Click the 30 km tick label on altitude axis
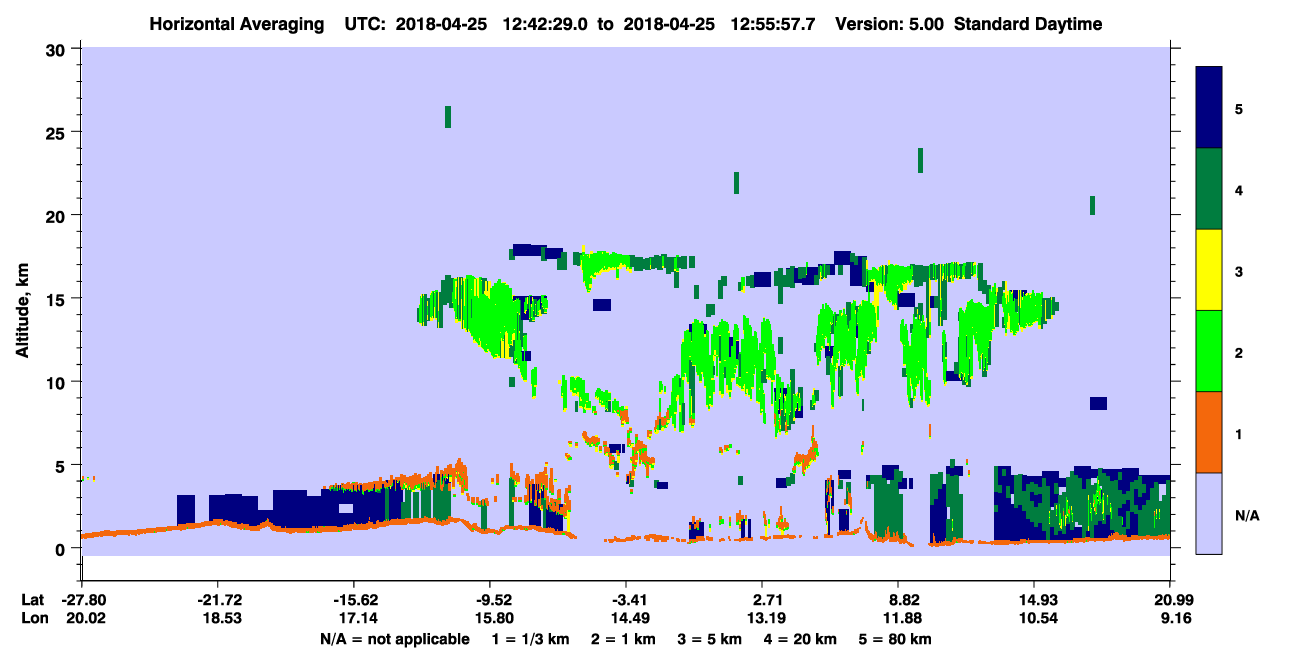This screenshot has width=1300, height=667. [60, 49]
